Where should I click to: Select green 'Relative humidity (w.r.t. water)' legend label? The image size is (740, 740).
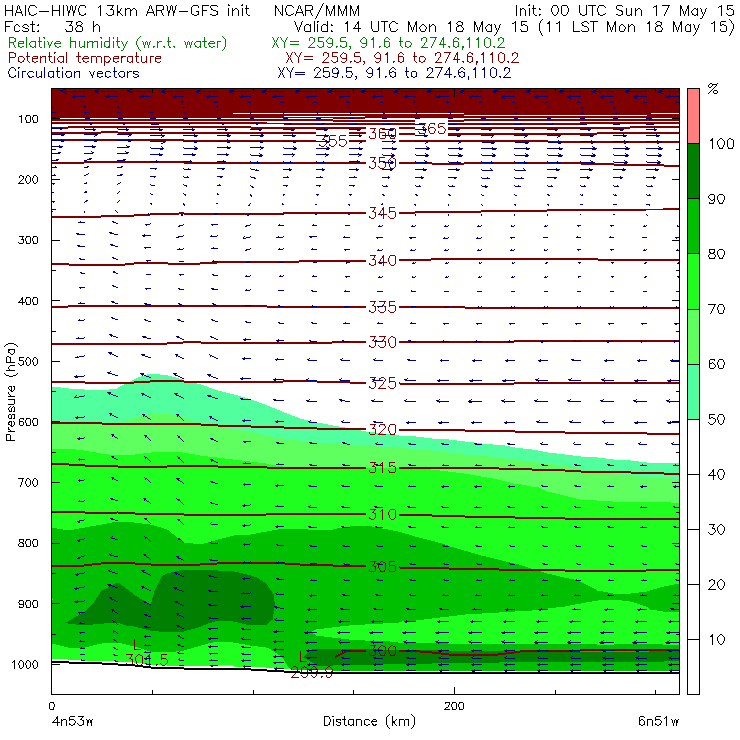pos(118,43)
